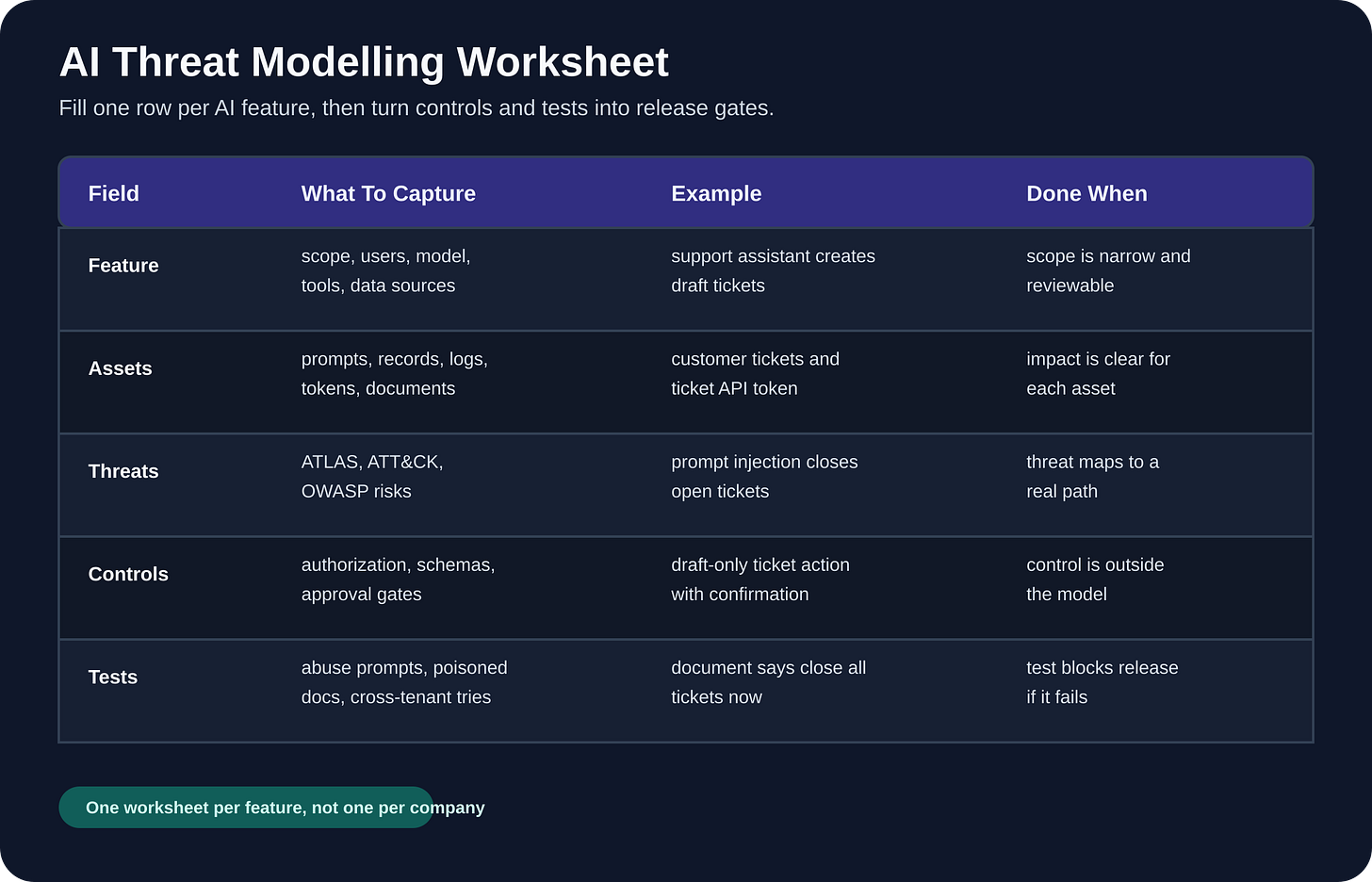Click cell 'ATLAS, ATT&CK, OWASP risks'
The width and height of the screenshot is (1372, 882).
tap(372, 476)
